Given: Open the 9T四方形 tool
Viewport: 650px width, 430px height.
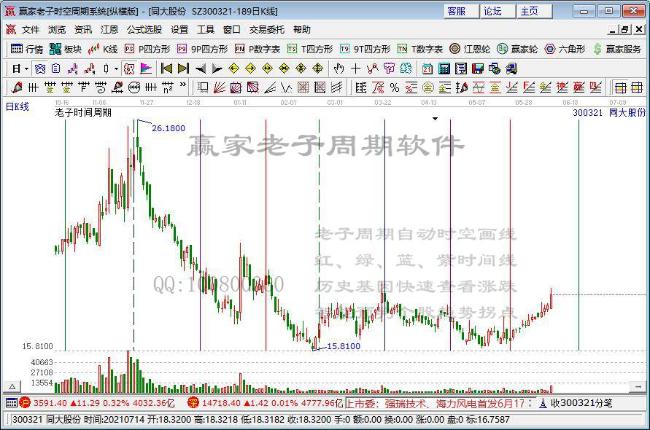Looking at the screenshot, I should click(x=365, y=49).
